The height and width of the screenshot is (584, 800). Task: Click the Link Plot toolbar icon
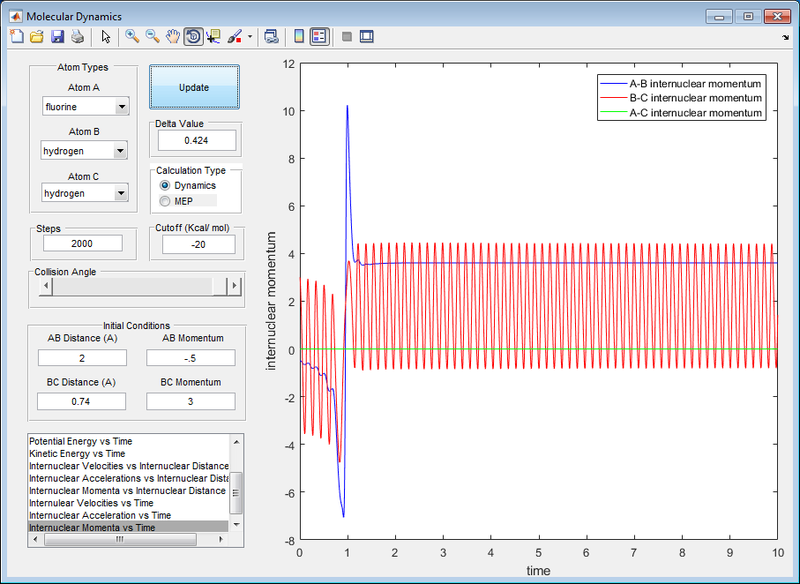(x=271, y=36)
